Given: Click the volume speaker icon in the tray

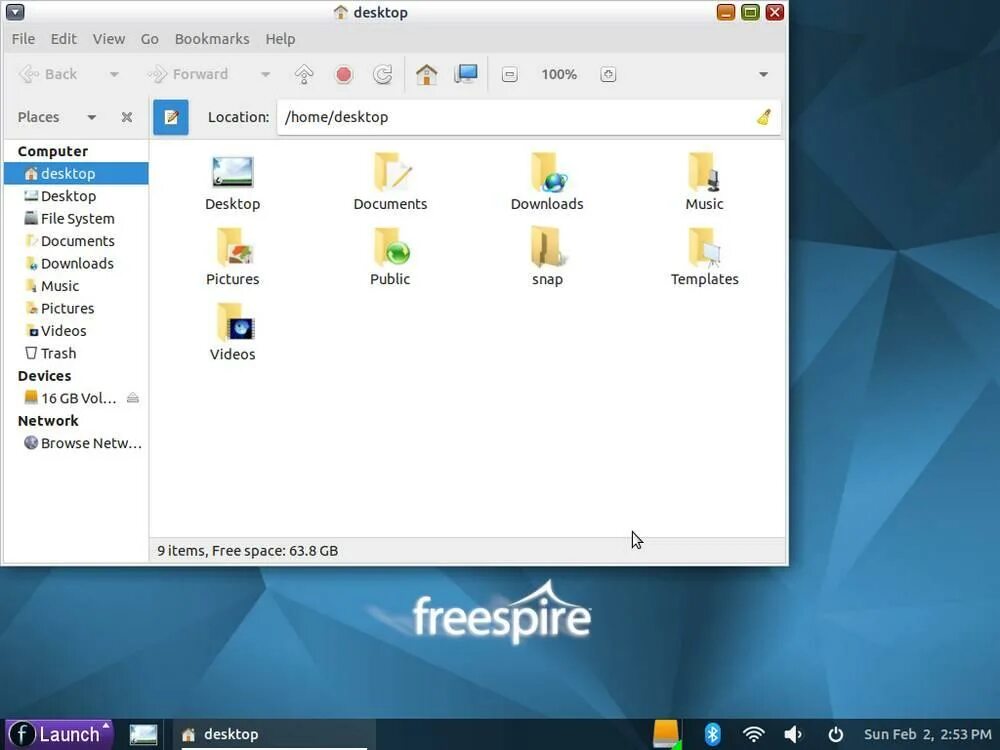Looking at the screenshot, I should (x=793, y=733).
